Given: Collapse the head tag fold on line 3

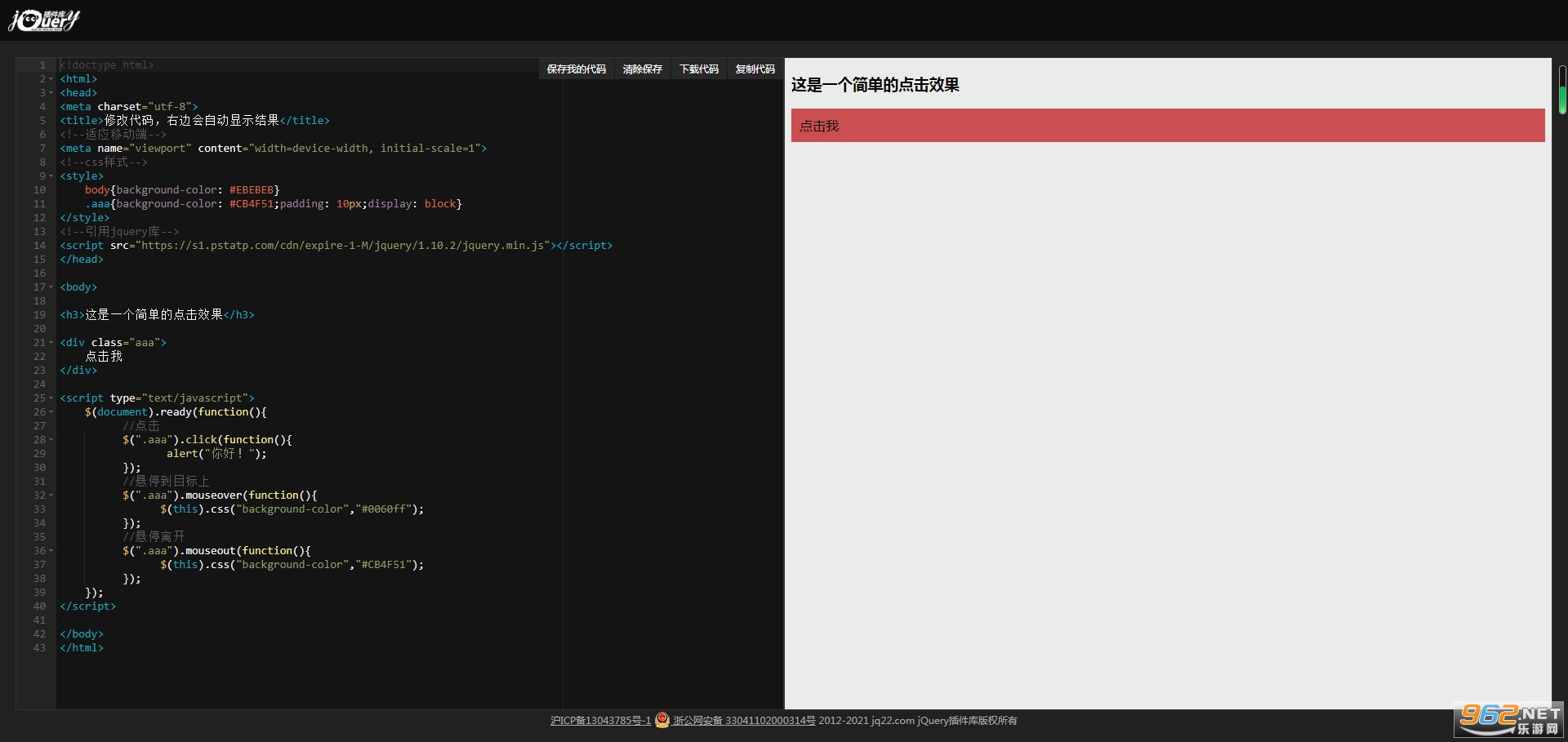Looking at the screenshot, I should pos(51,93).
